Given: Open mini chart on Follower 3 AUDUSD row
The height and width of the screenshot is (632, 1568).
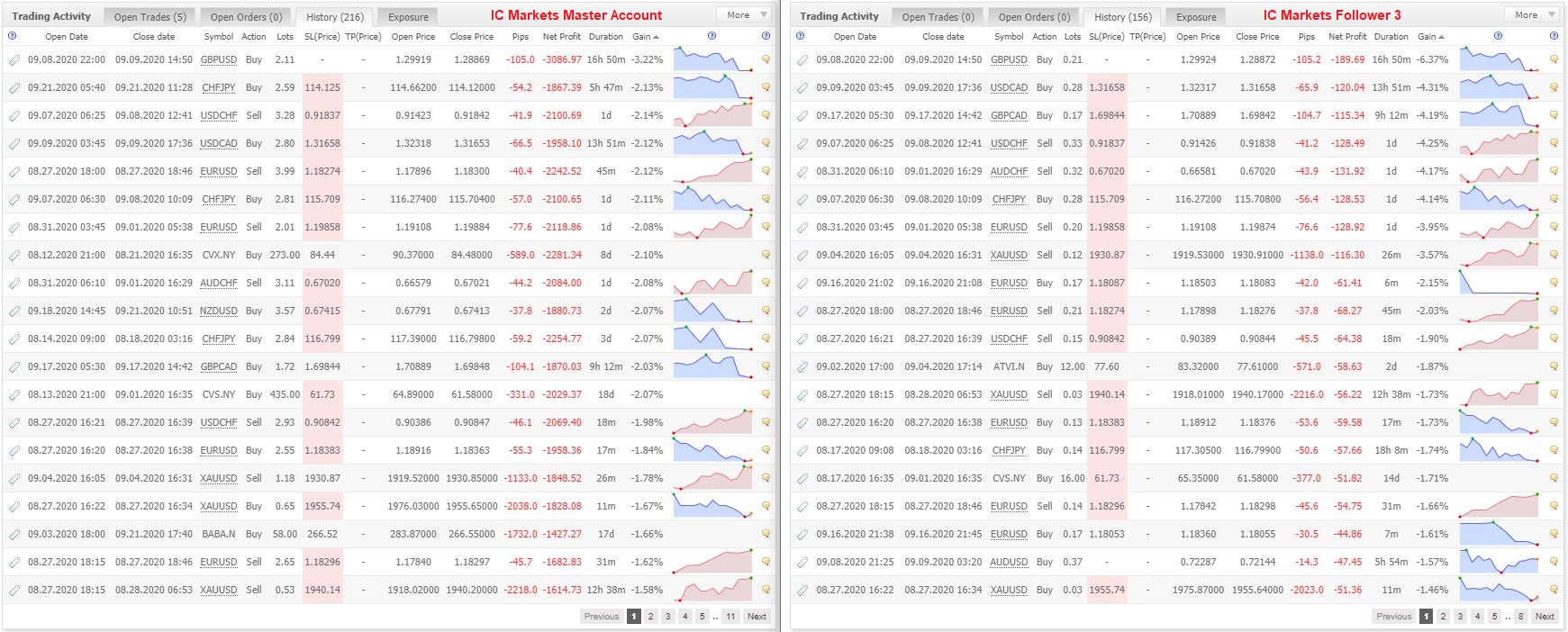Looking at the screenshot, I should tap(1500, 563).
